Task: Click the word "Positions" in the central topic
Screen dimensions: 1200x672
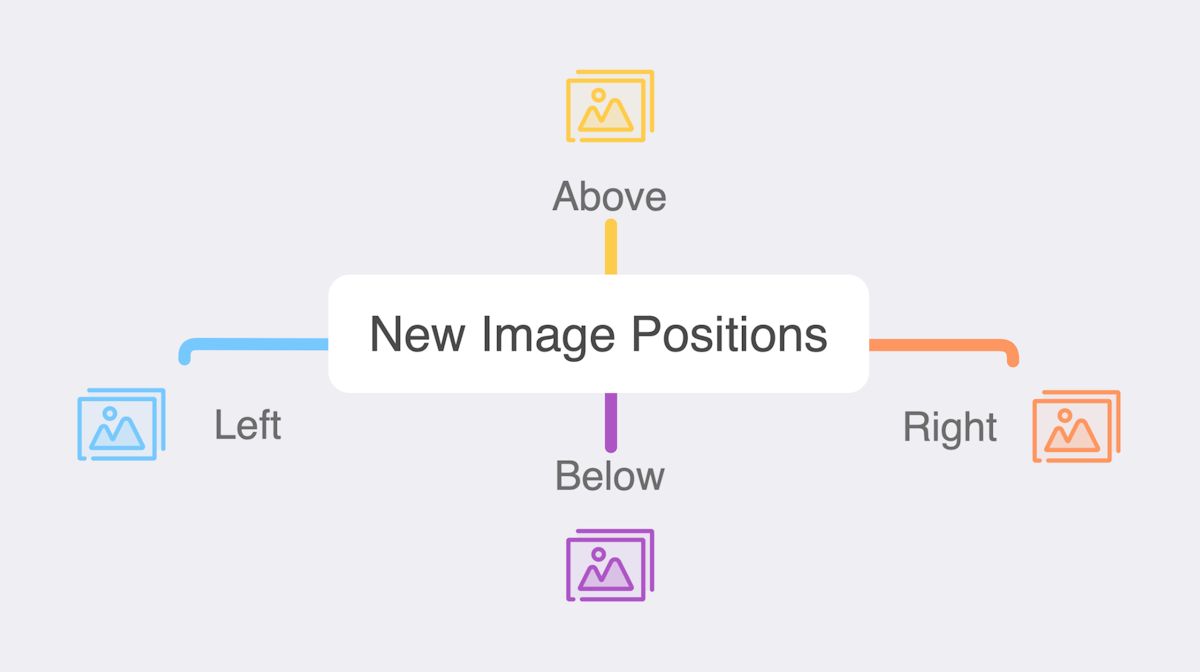Action: [729, 334]
